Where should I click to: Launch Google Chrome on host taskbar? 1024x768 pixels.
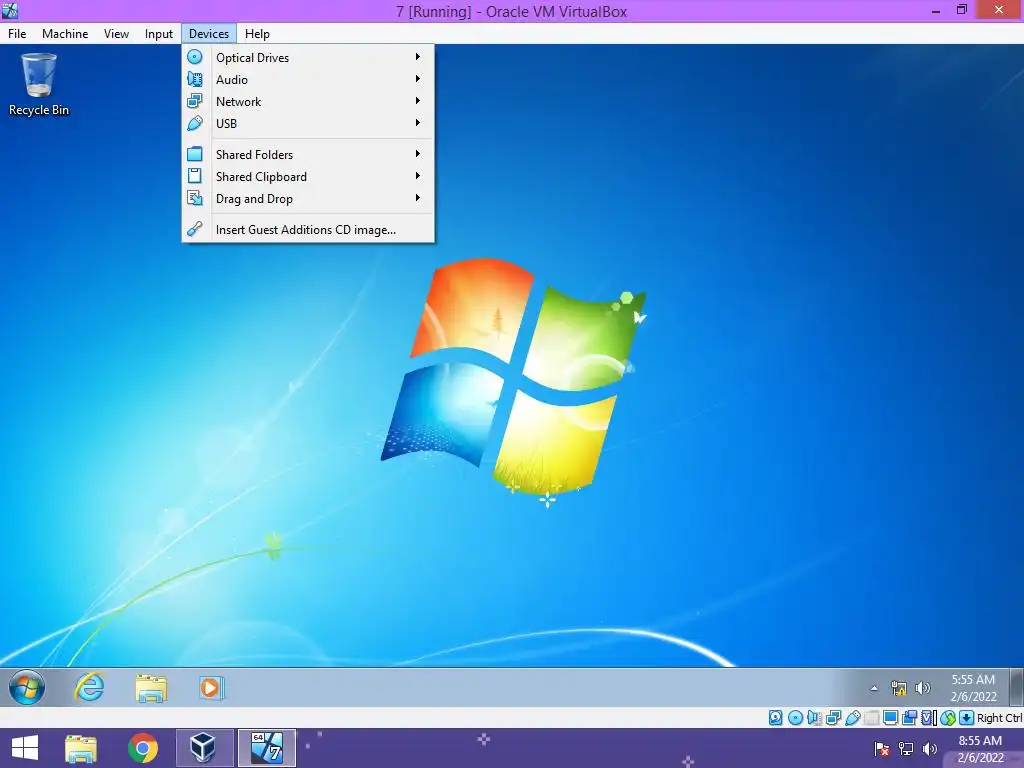[142, 748]
